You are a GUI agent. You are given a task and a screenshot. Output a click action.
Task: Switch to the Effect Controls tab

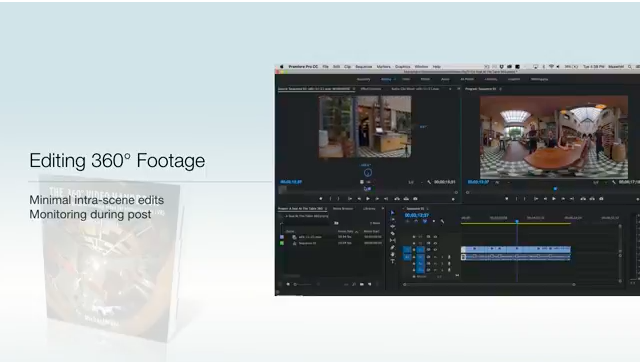(371, 89)
